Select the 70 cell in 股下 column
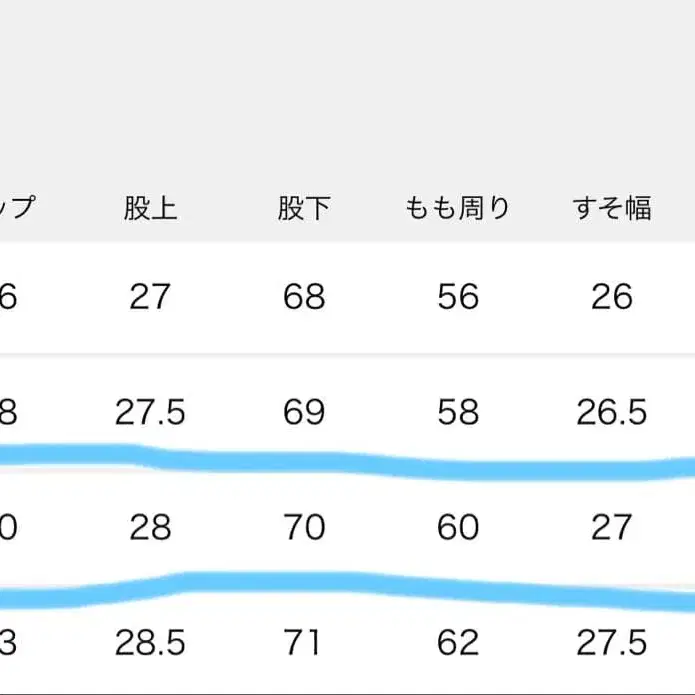695x695 pixels. tap(304, 527)
